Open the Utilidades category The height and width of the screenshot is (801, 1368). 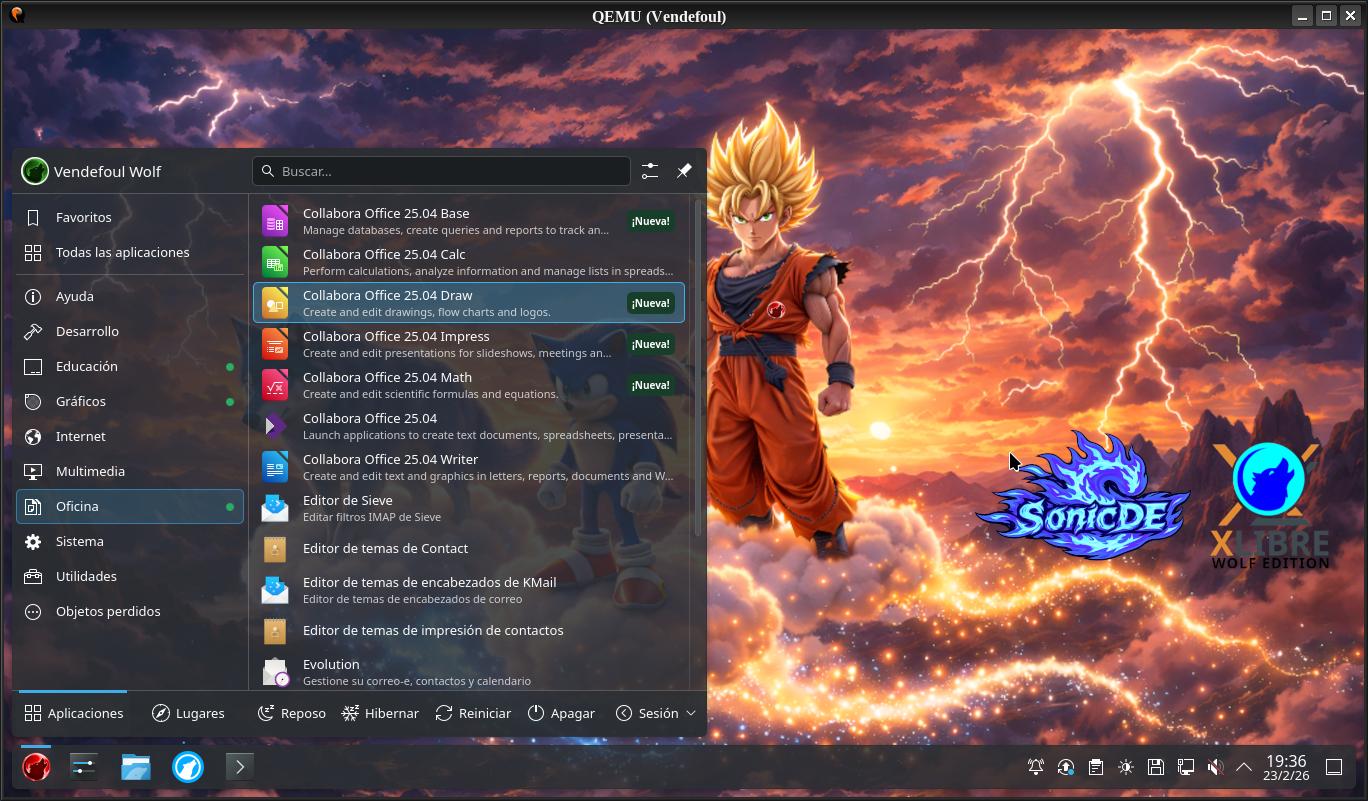click(130, 576)
